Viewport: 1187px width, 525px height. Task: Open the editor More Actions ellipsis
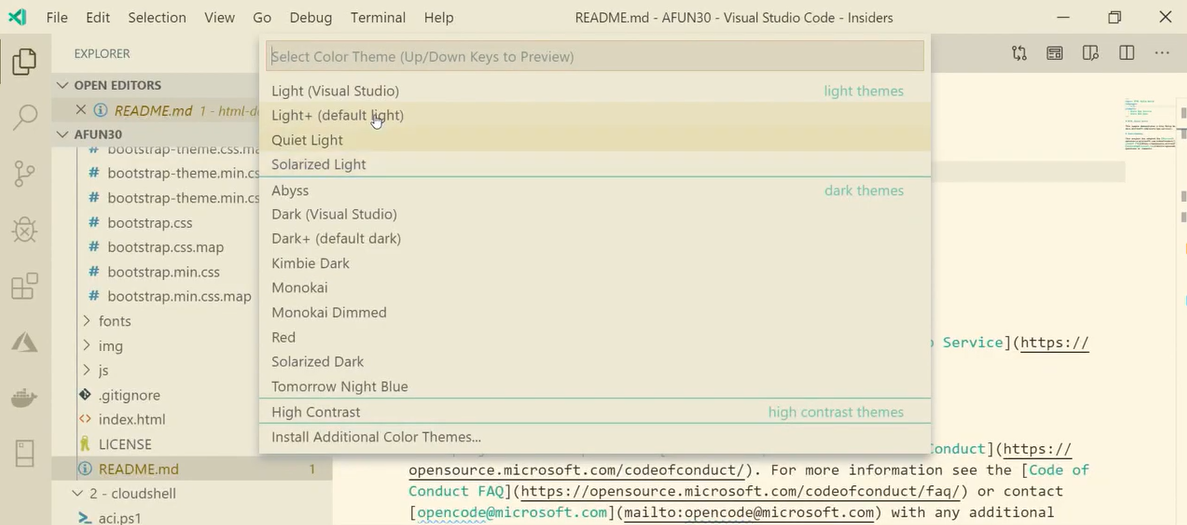click(1161, 53)
